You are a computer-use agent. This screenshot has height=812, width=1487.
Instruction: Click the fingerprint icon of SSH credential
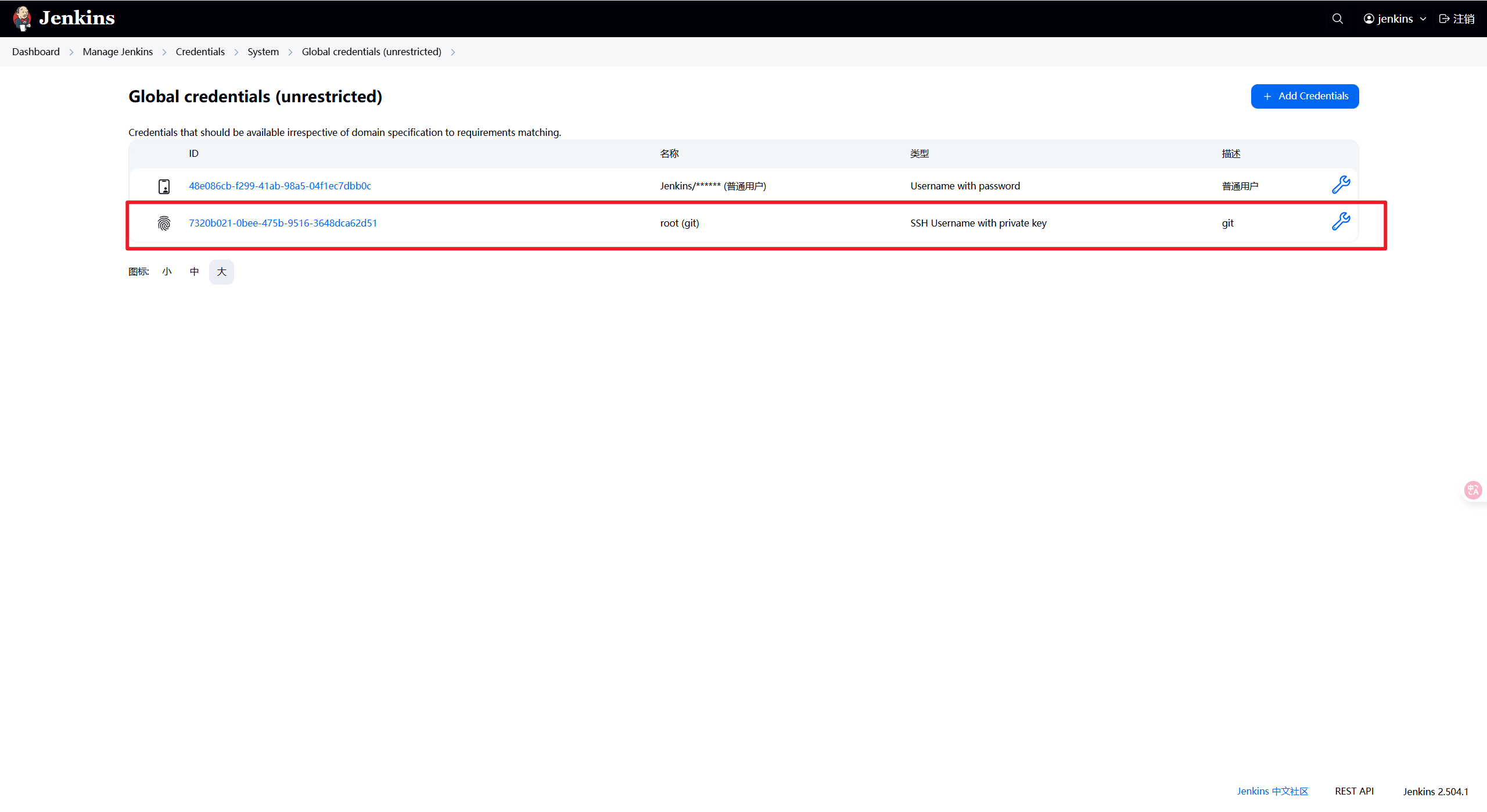[164, 223]
